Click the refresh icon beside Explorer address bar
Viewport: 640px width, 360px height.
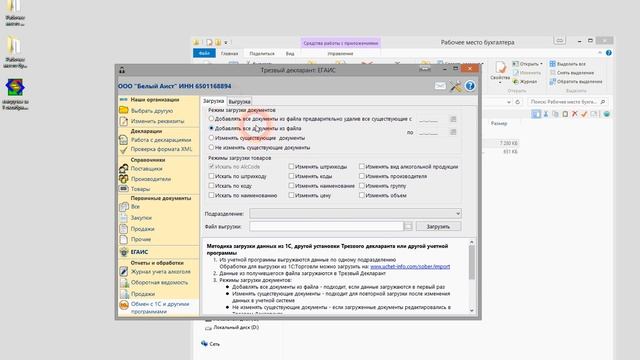(518, 102)
